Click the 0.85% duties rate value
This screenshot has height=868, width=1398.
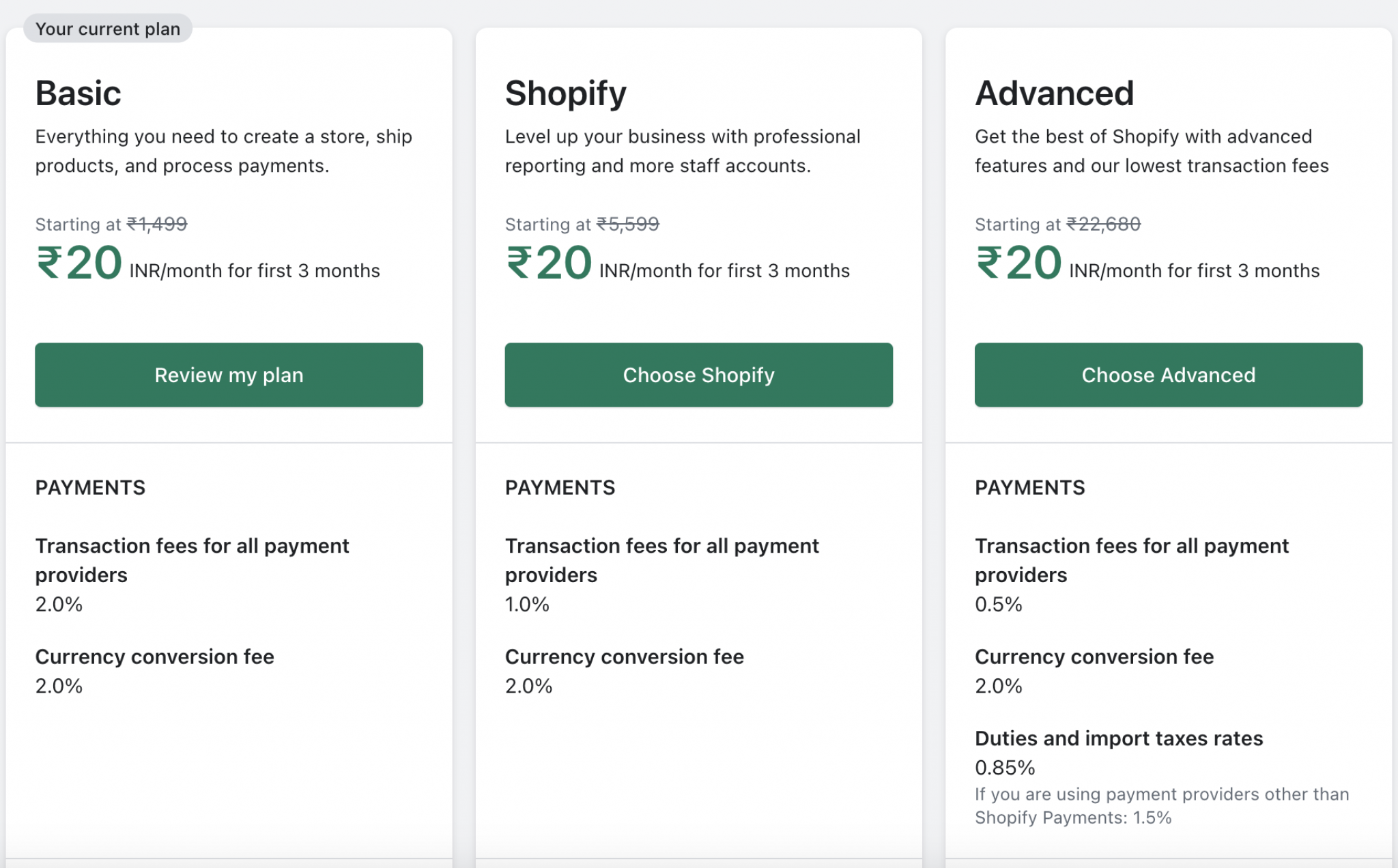click(1005, 768)
